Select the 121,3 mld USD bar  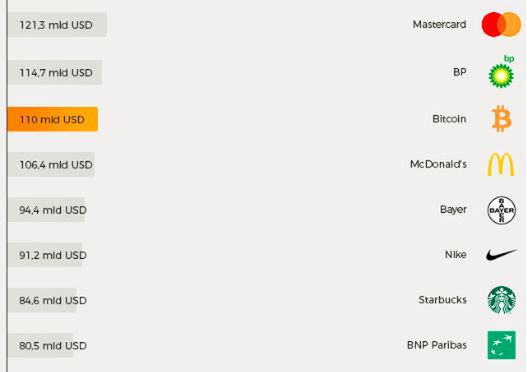click(x=57, y=25)
